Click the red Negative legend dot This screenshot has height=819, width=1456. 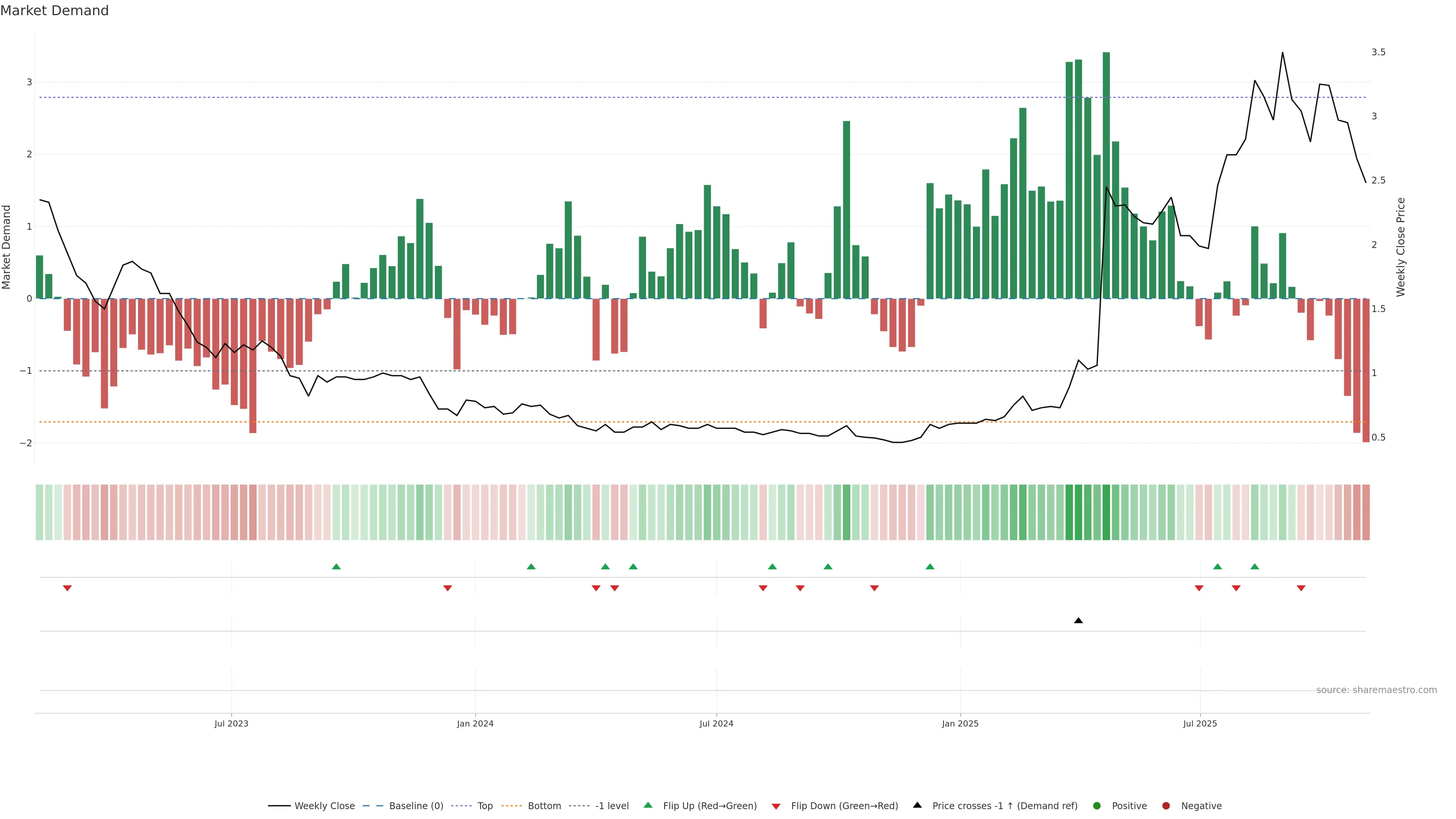1166,806
